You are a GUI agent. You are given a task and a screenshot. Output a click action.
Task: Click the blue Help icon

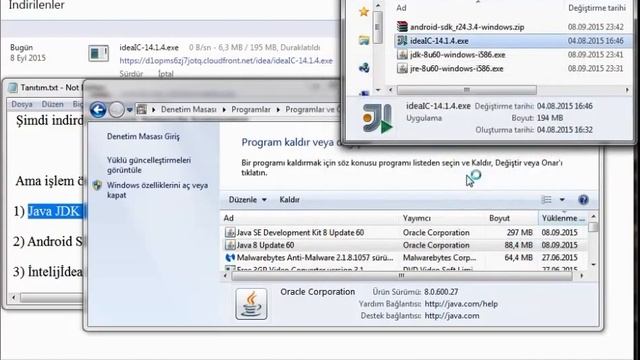coord(583,200)
